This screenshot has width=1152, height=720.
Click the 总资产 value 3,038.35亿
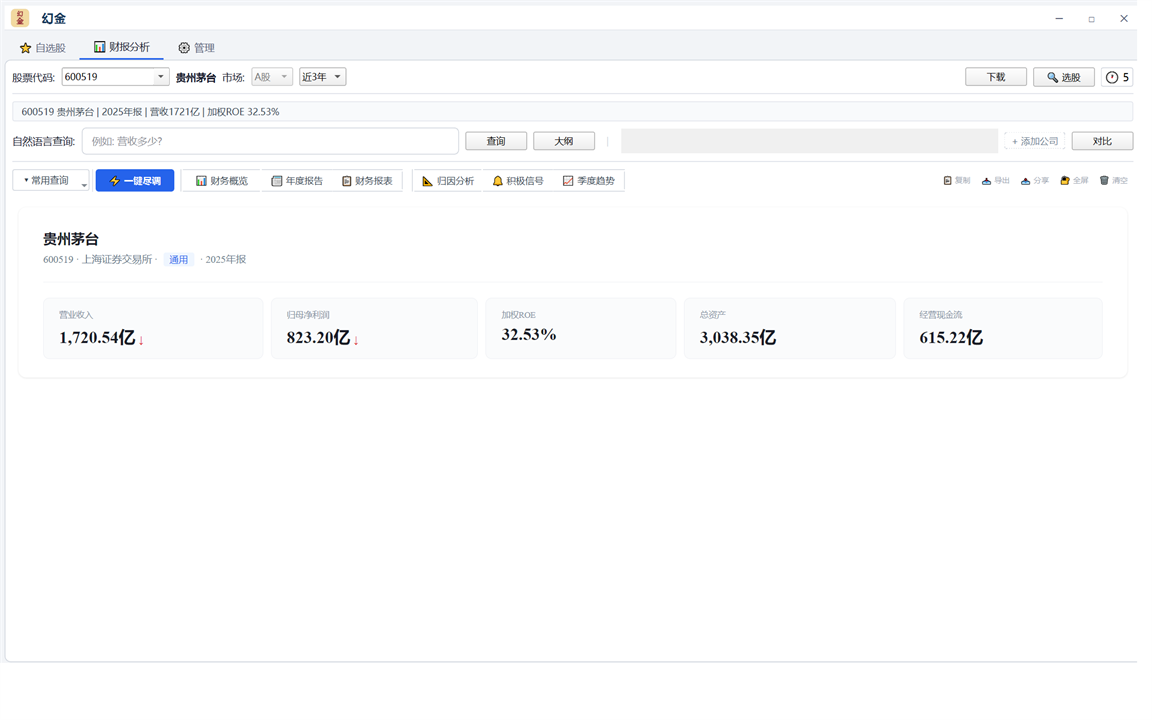tap(738, 338)
